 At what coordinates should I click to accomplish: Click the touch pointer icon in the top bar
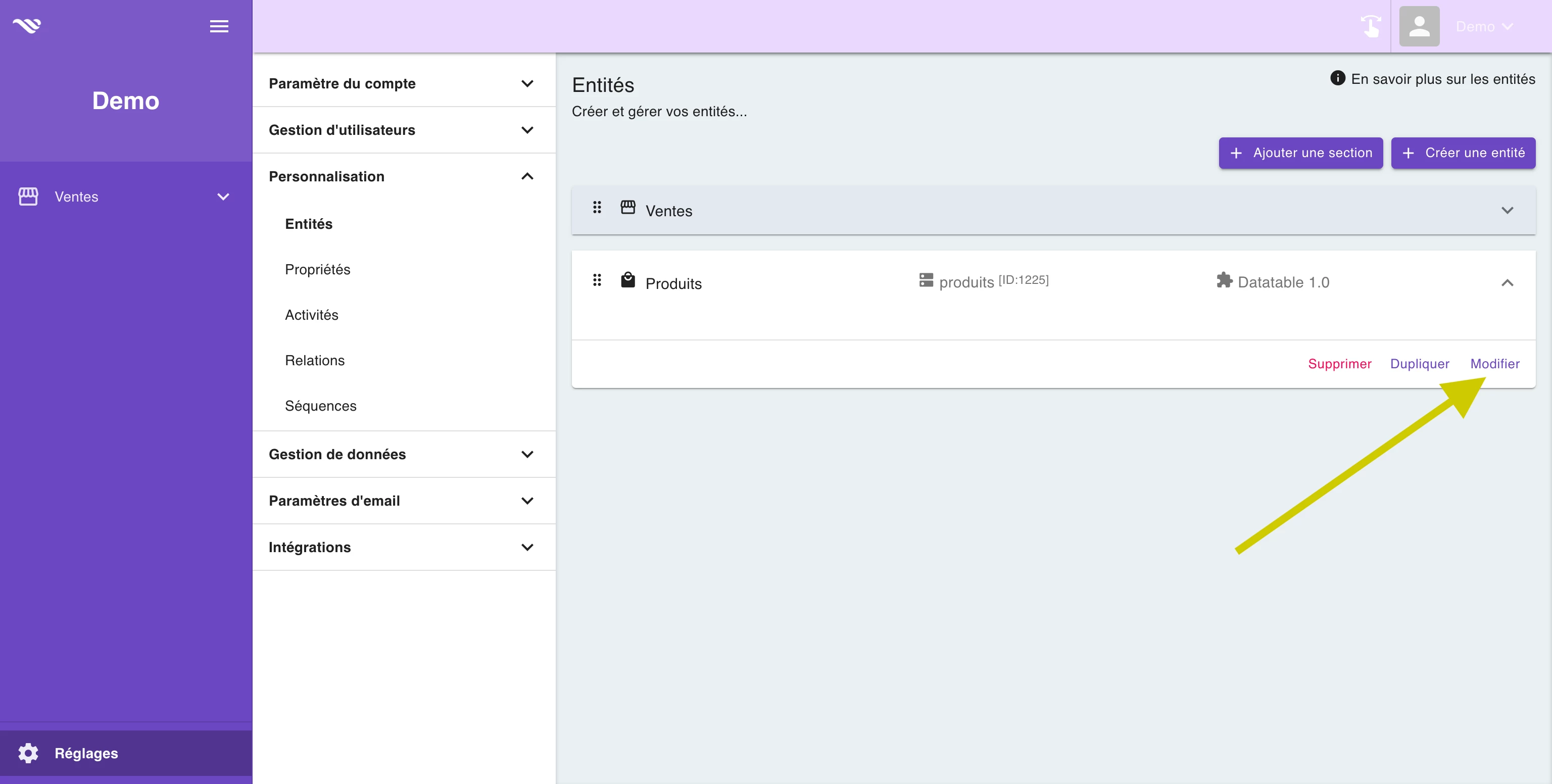[x=1371, y=26]
